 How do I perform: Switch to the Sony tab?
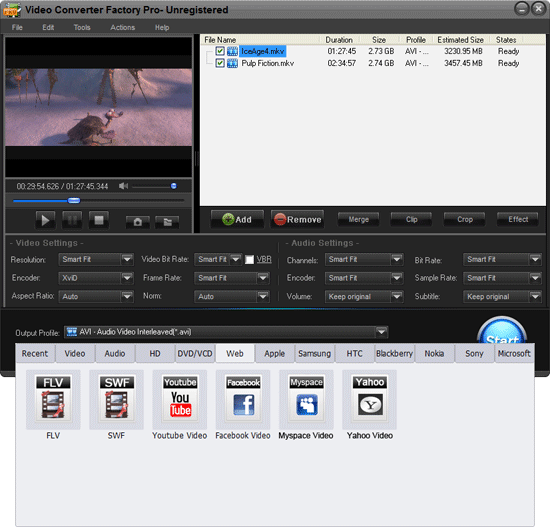tap(474, 353)
